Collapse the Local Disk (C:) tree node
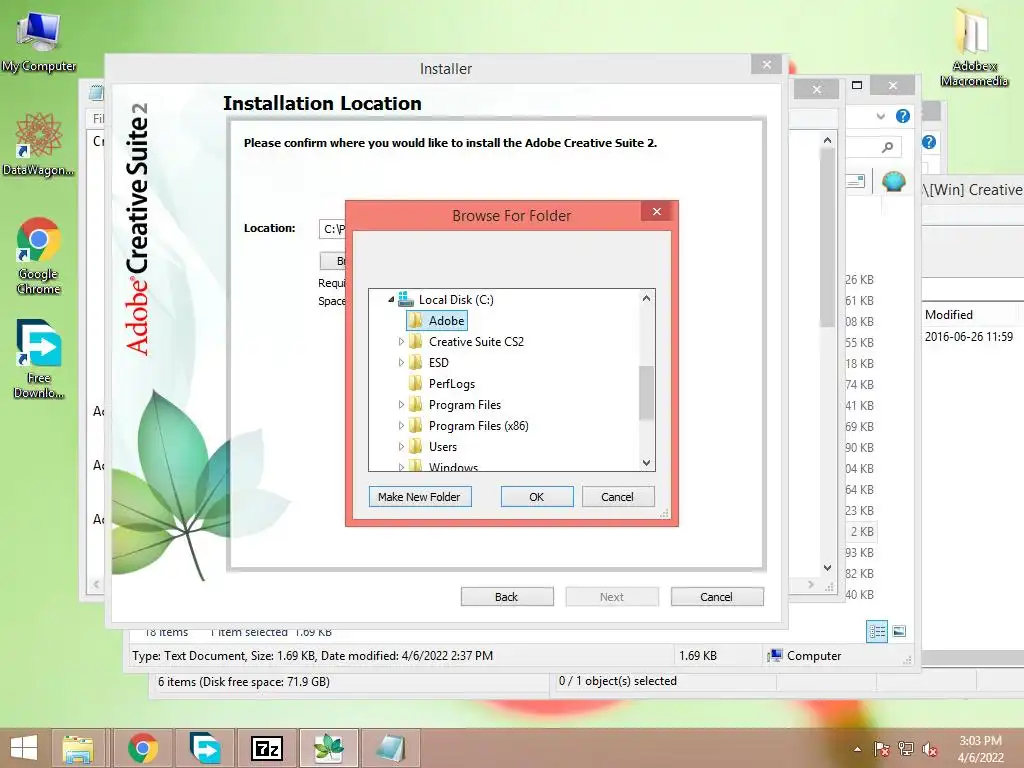Screen dimensions: 1024x768 click(391, 300)
